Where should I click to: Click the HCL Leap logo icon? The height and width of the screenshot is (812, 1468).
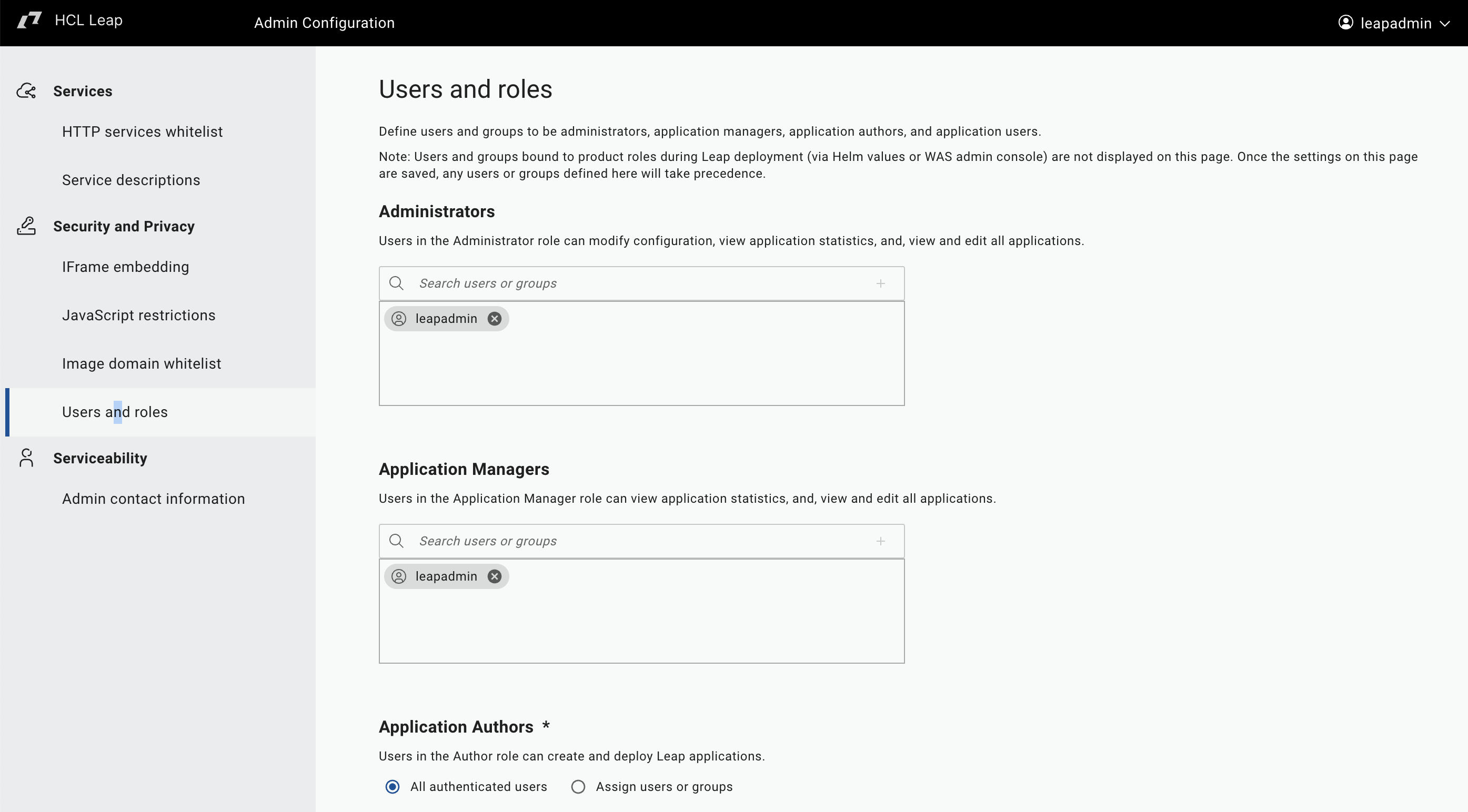29,21
